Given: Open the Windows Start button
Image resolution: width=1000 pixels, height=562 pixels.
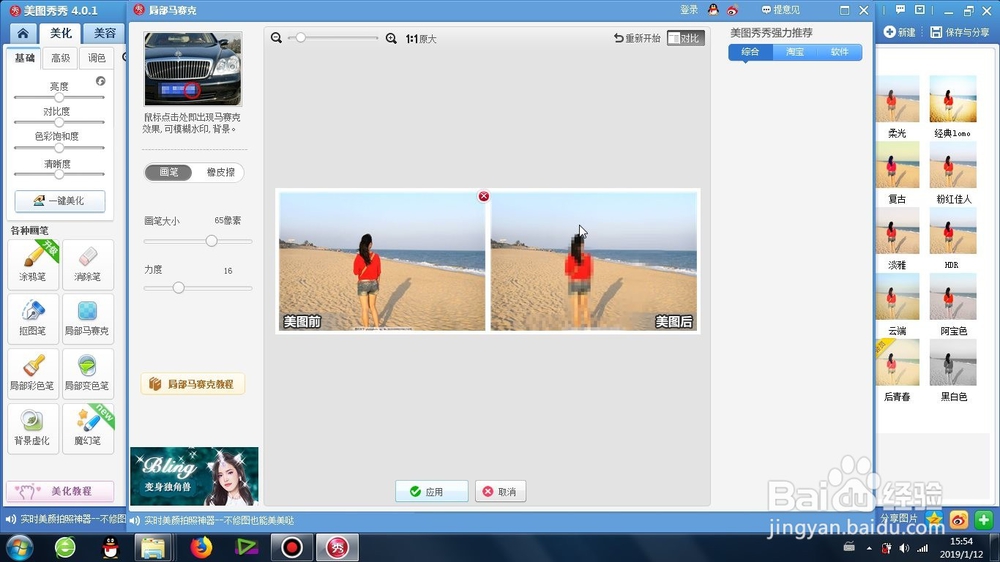Looking at the screenshot, I should [x=20, y=547].
